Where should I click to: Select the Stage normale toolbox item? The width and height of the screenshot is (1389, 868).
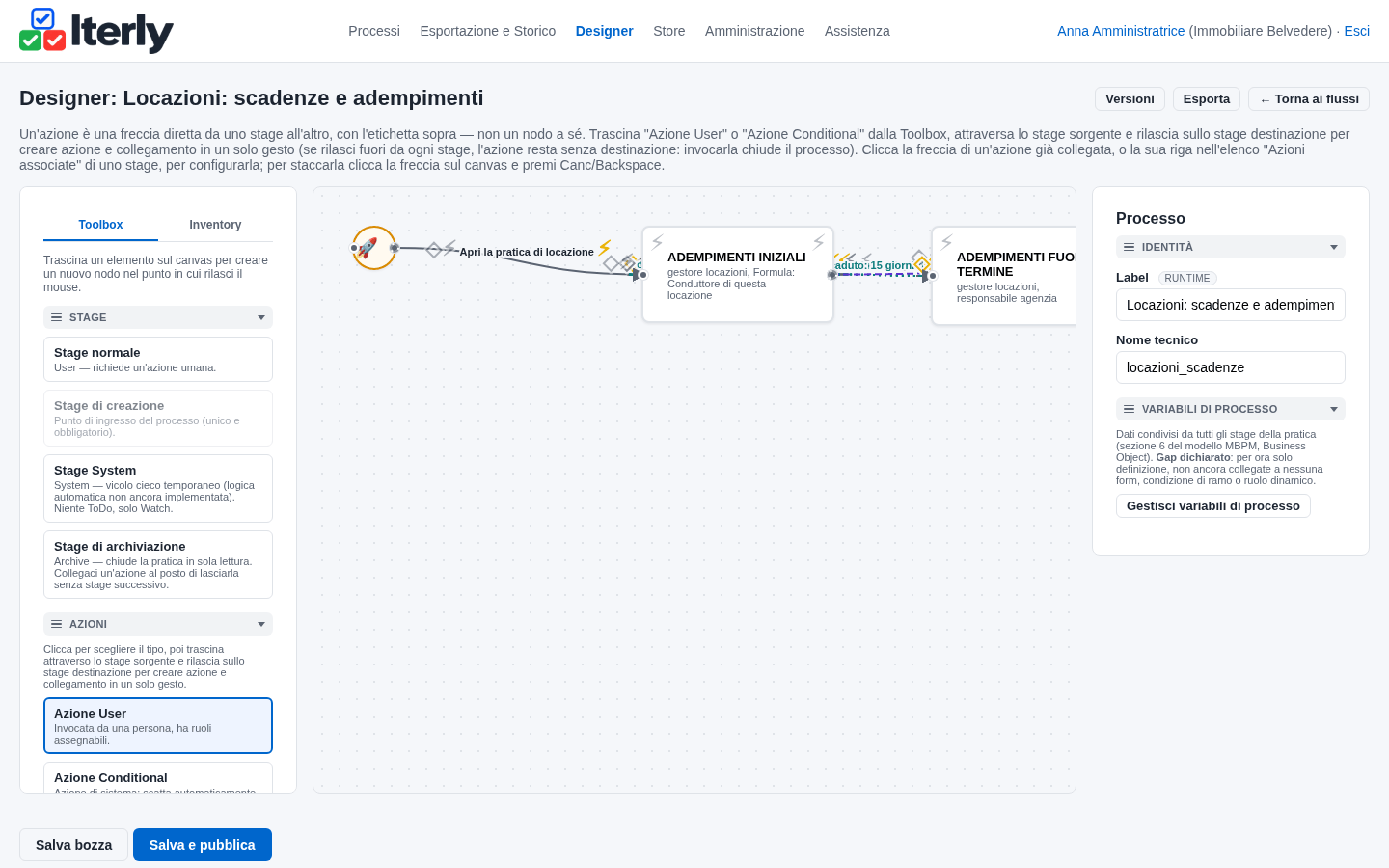coord(158,359)
